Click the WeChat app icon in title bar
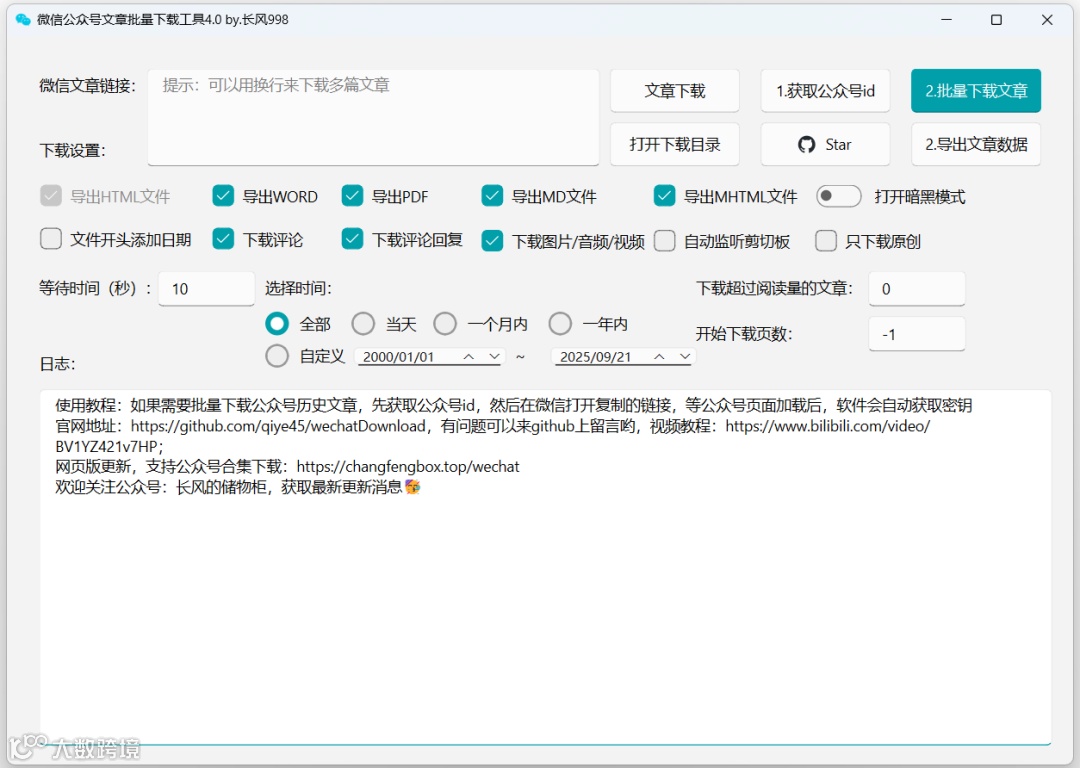 point(23,19)
